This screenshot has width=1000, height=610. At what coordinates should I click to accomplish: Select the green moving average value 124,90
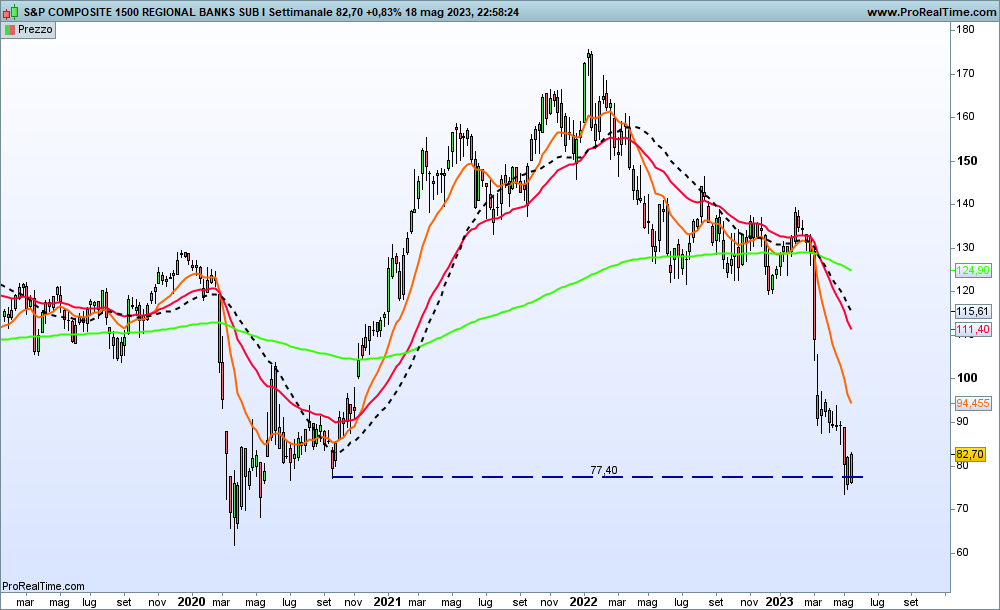point(973,271)
